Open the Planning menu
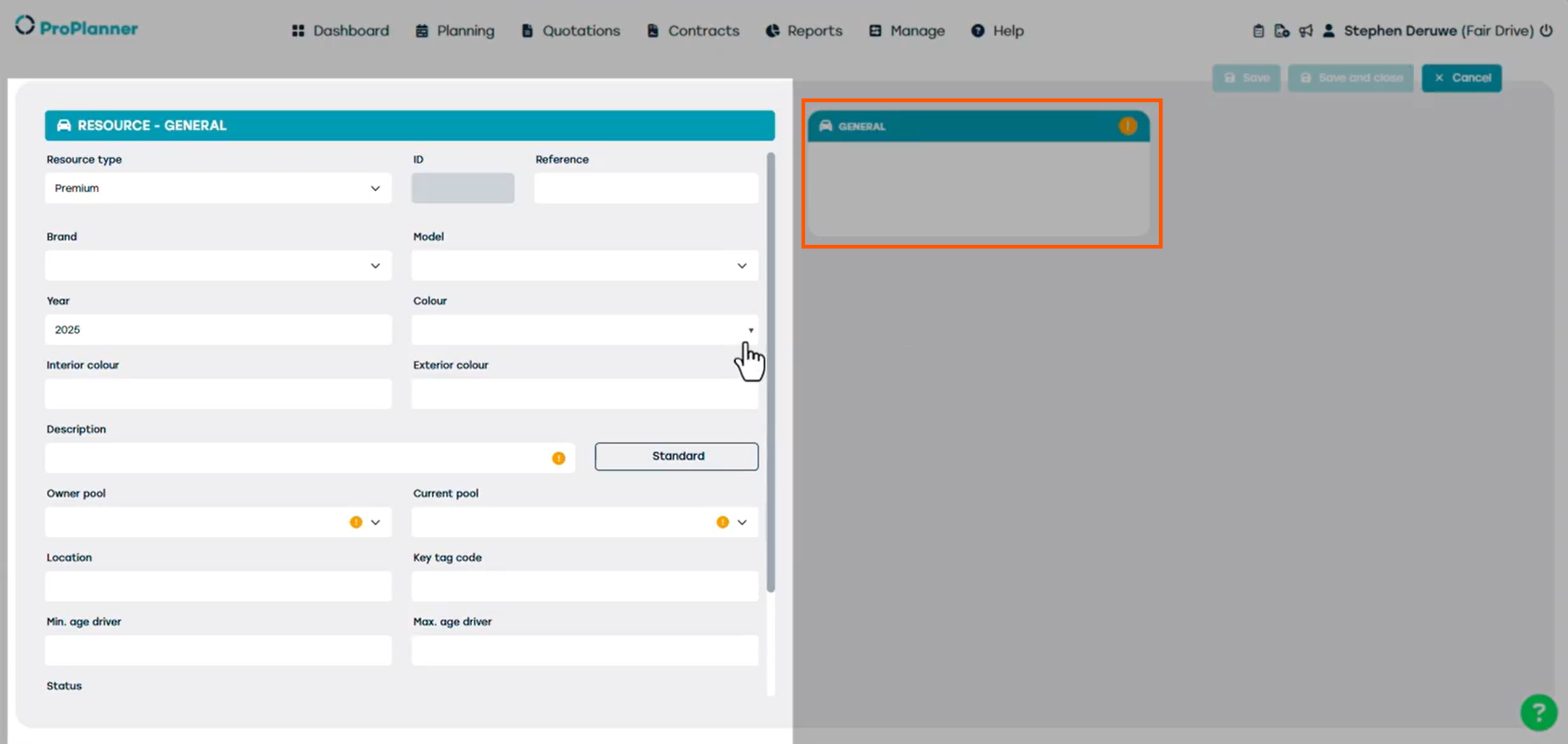 (x=455, y=31)
